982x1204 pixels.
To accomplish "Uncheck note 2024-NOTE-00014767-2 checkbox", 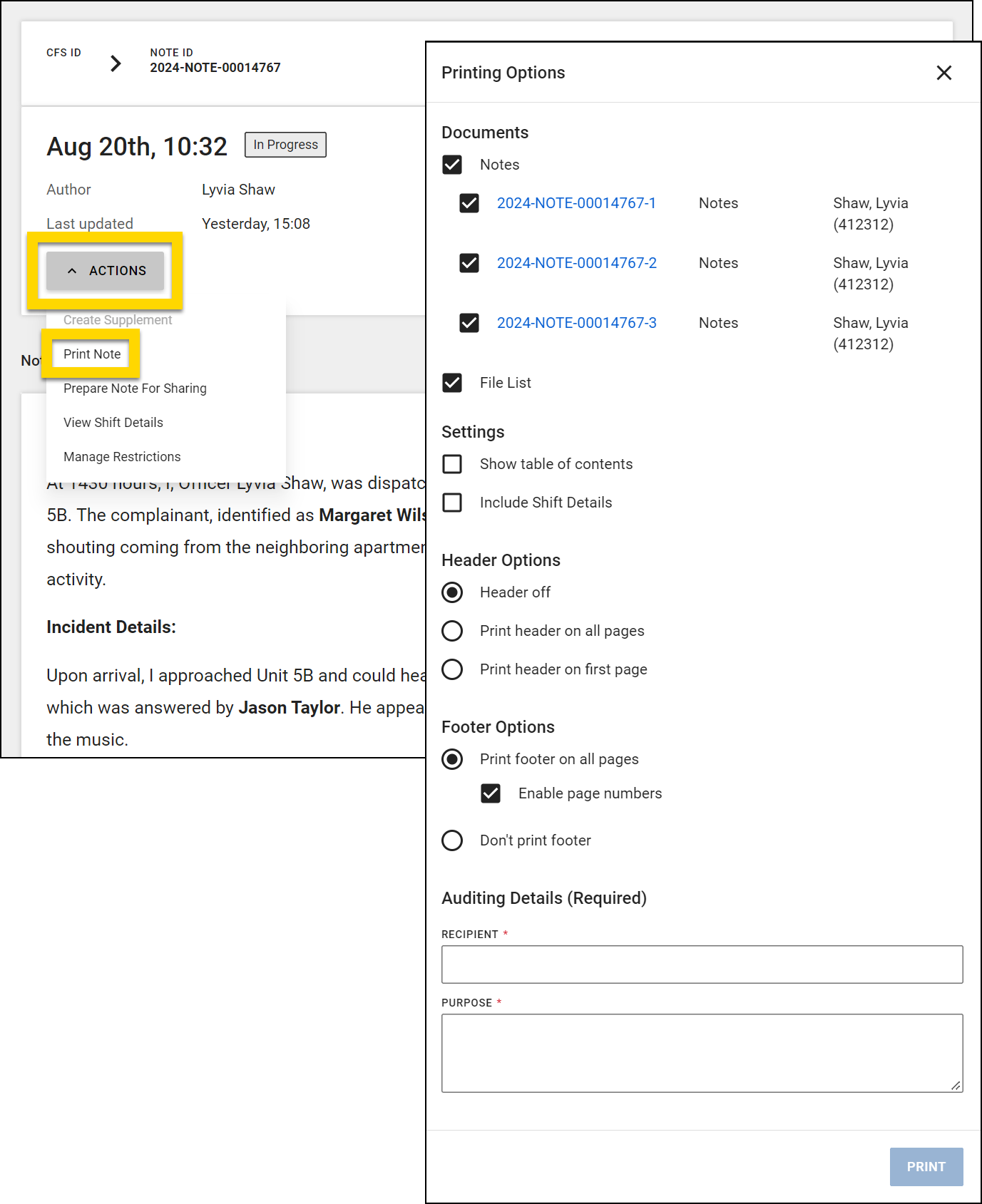I will [469, 263].
